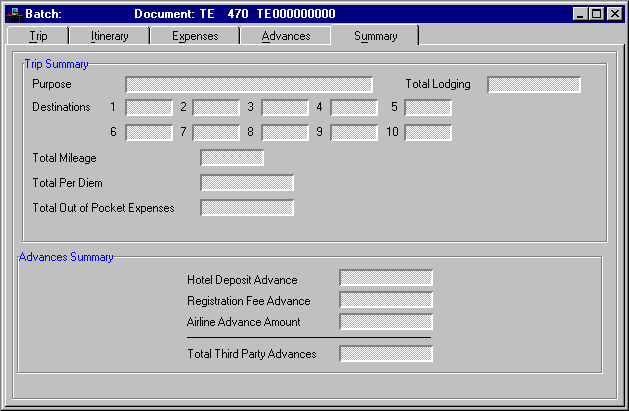Click the Advances Summary group label
This screenshot has width=629, height=411.
click(x=66, y=257)
